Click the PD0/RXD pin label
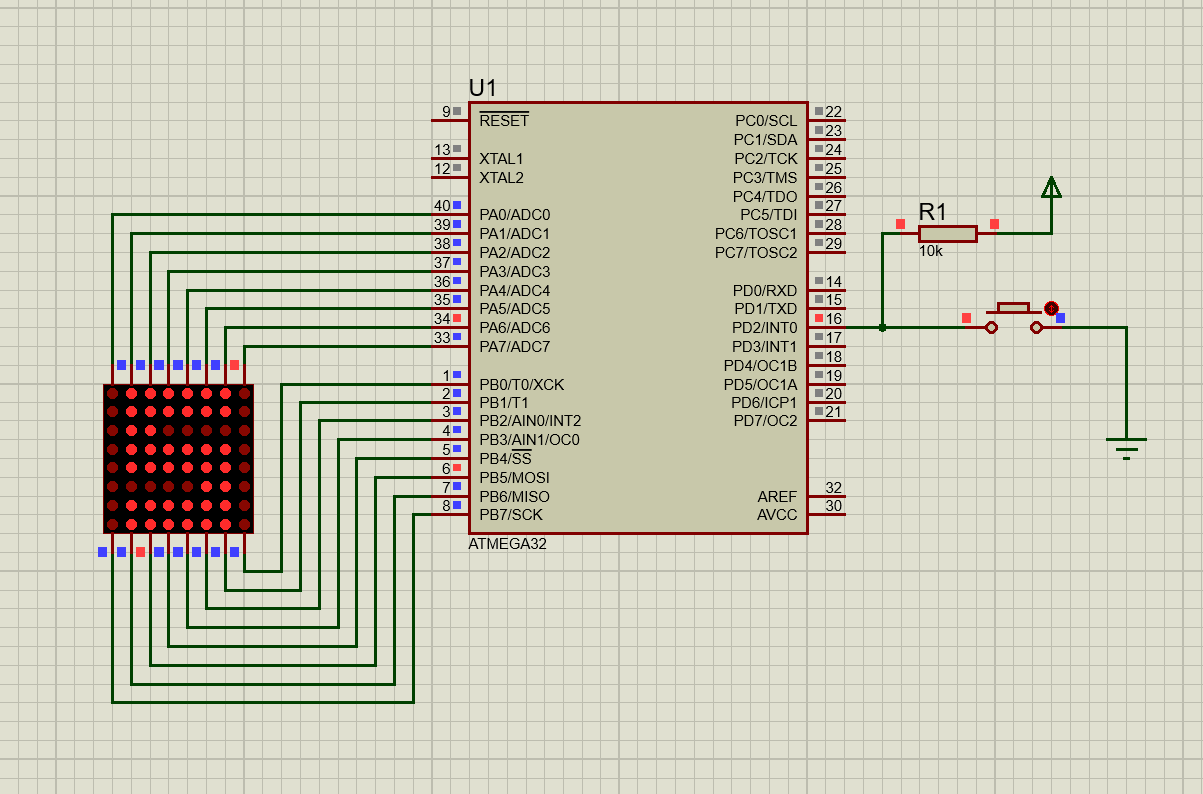 point(766,290)
